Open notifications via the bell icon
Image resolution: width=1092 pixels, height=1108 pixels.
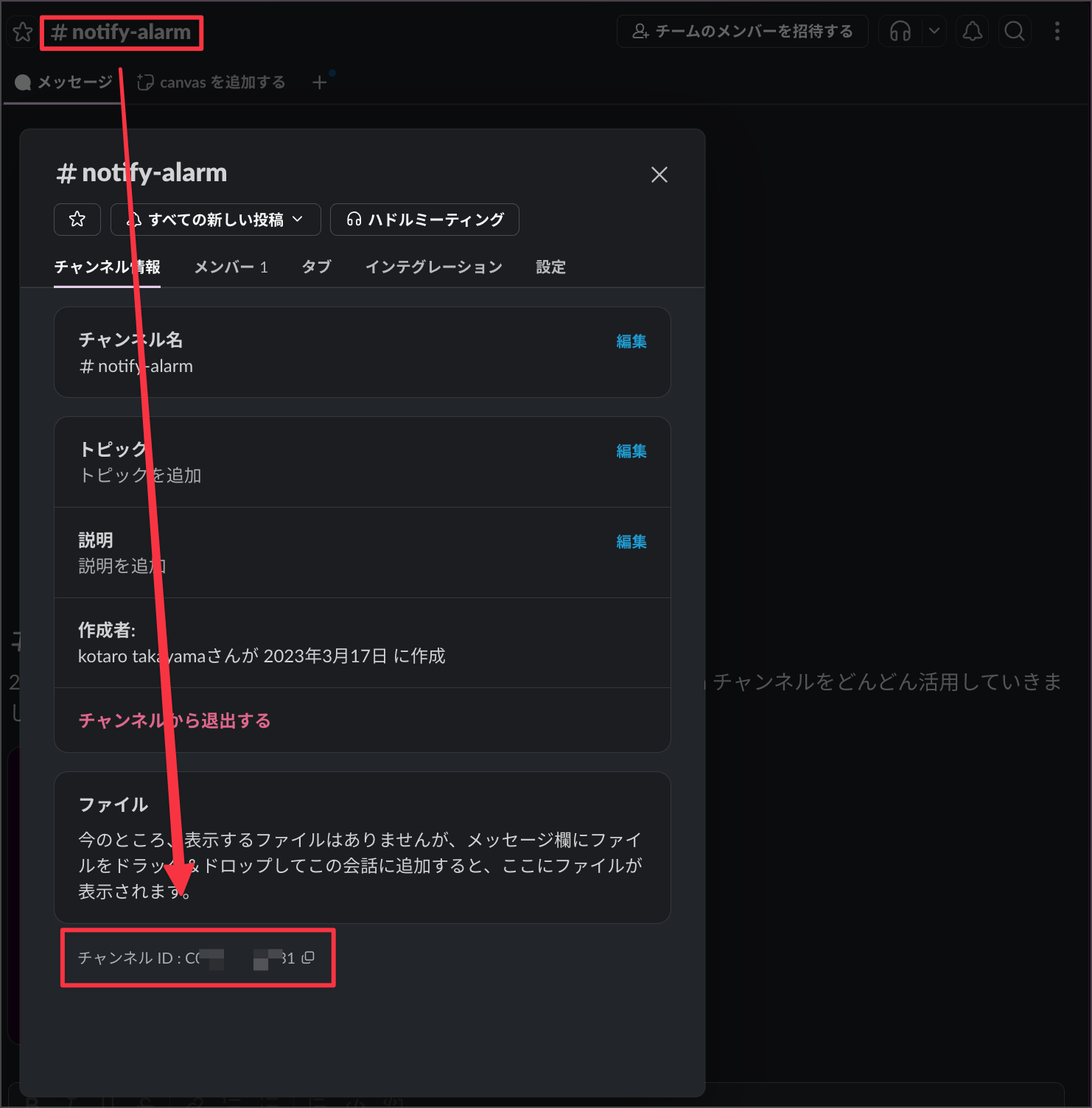click(972, 32)
